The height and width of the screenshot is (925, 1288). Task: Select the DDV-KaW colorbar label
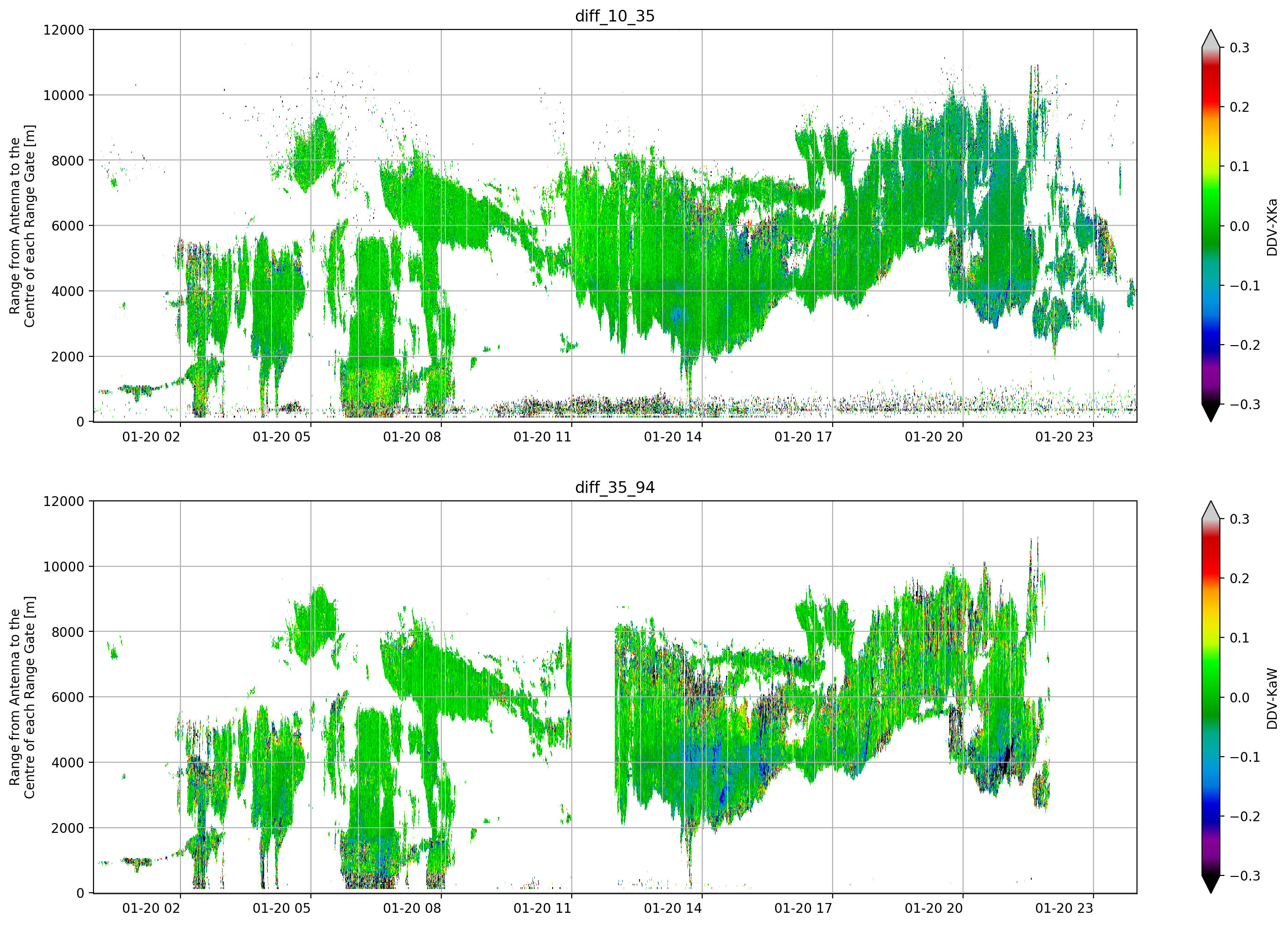click(1272, 698)
